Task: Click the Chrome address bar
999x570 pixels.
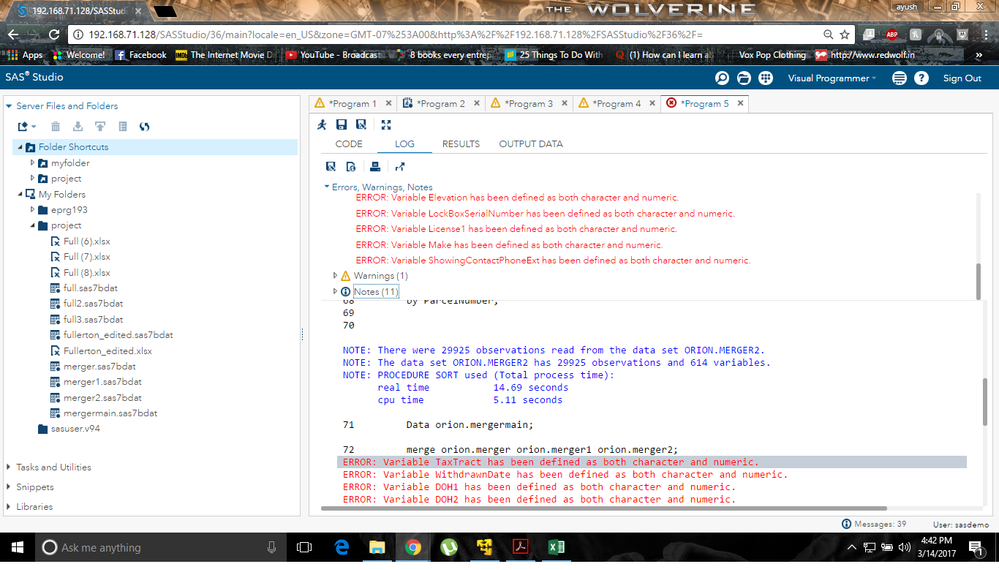Action: (444, 34)
